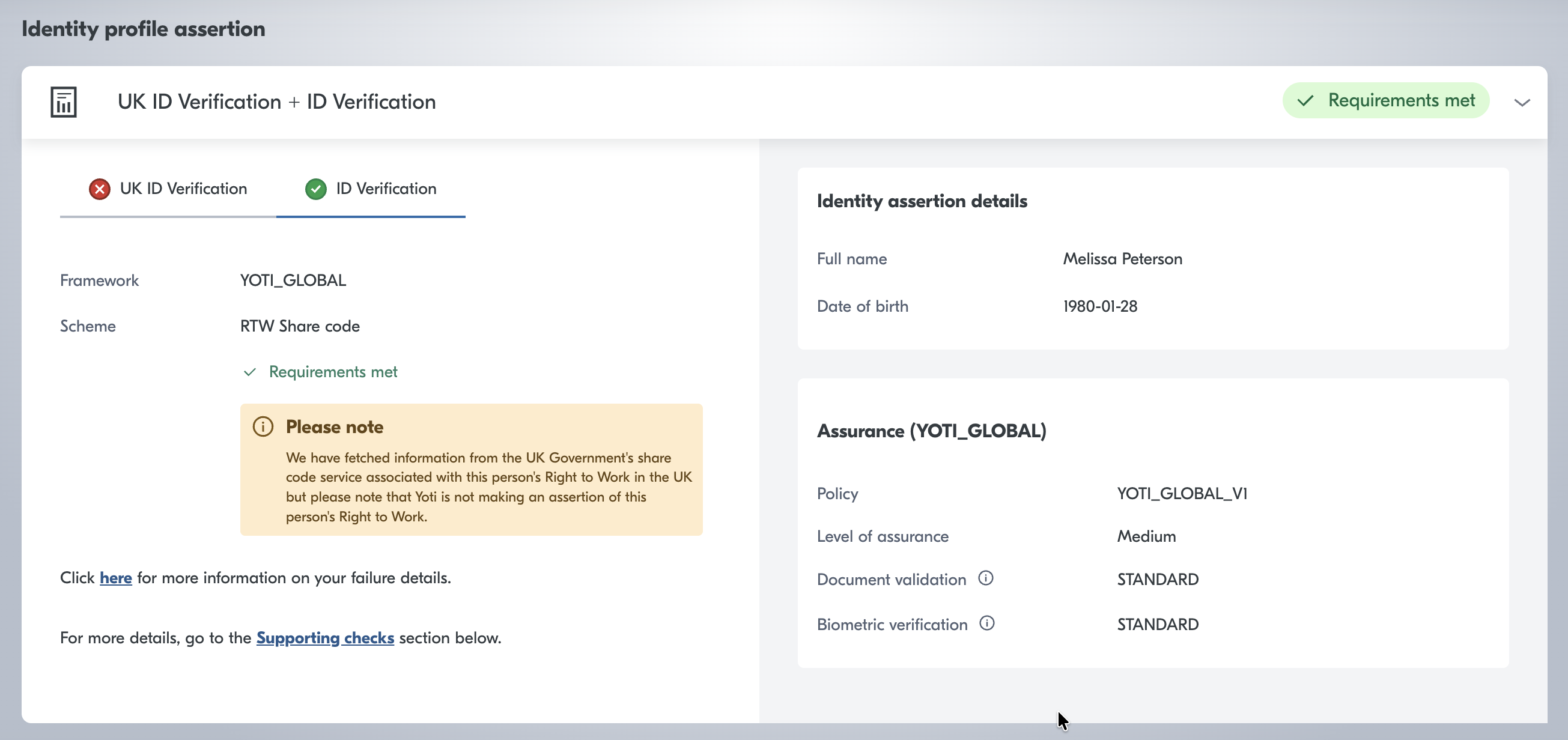
Task: Switch to UK ID Verification tab
Action: click(x=183, y=189)
